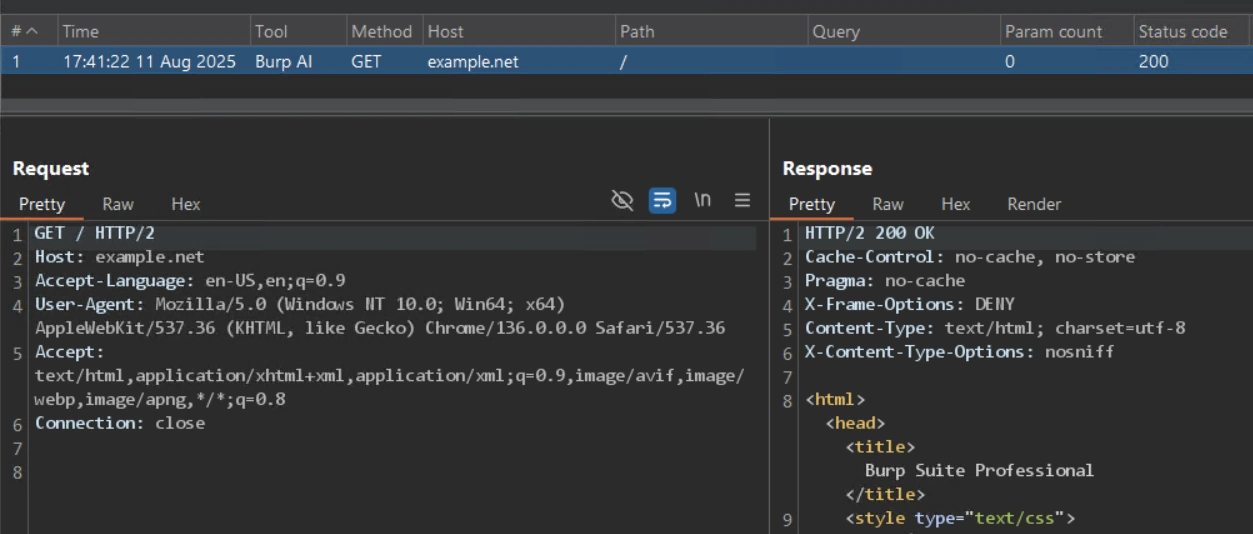The width and height of the screenshot is (1253, 534).
Task: Click User-Agent request header line
Action: pos(380,316)
